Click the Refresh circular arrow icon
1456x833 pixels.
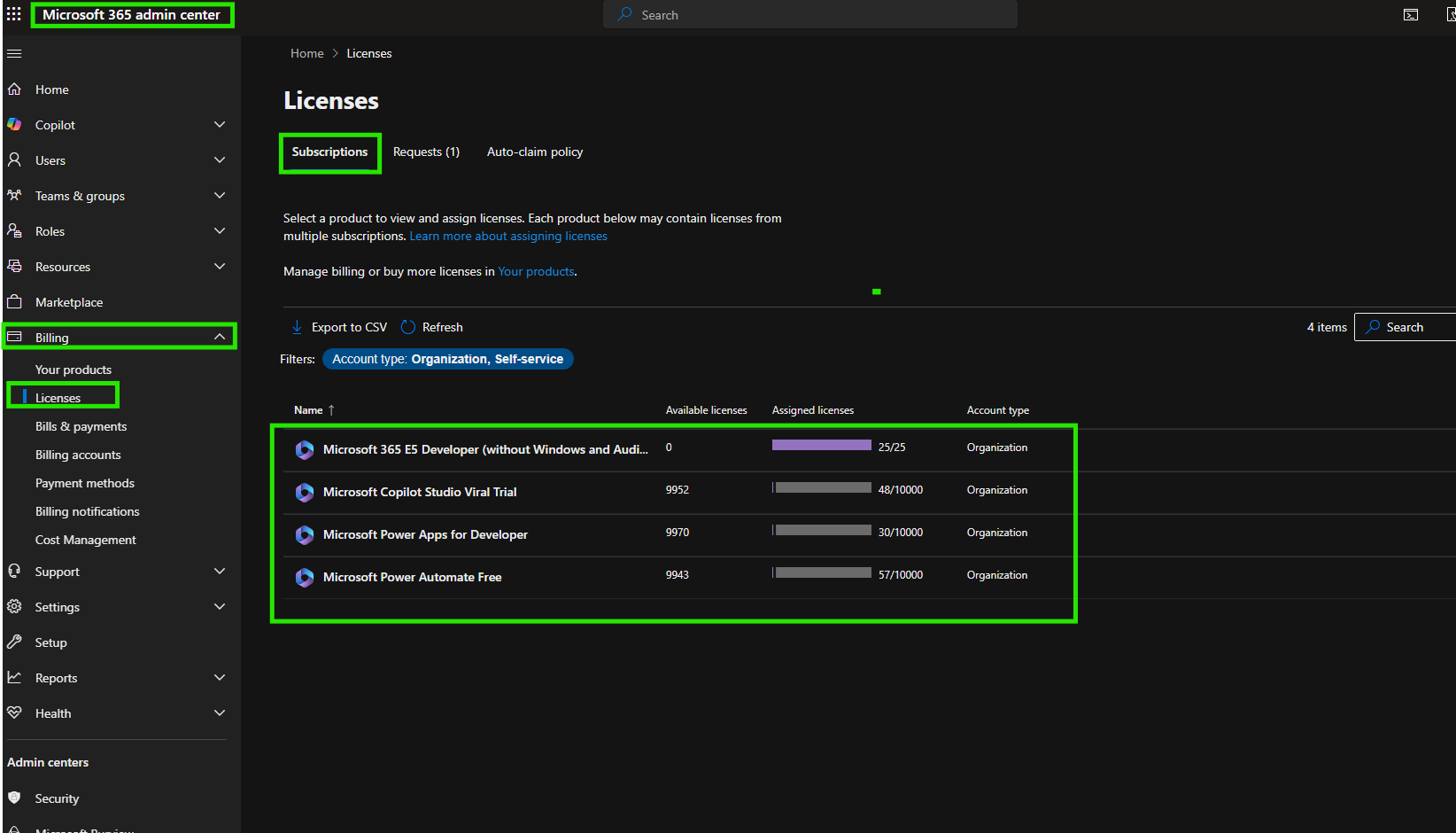(408, 327)
